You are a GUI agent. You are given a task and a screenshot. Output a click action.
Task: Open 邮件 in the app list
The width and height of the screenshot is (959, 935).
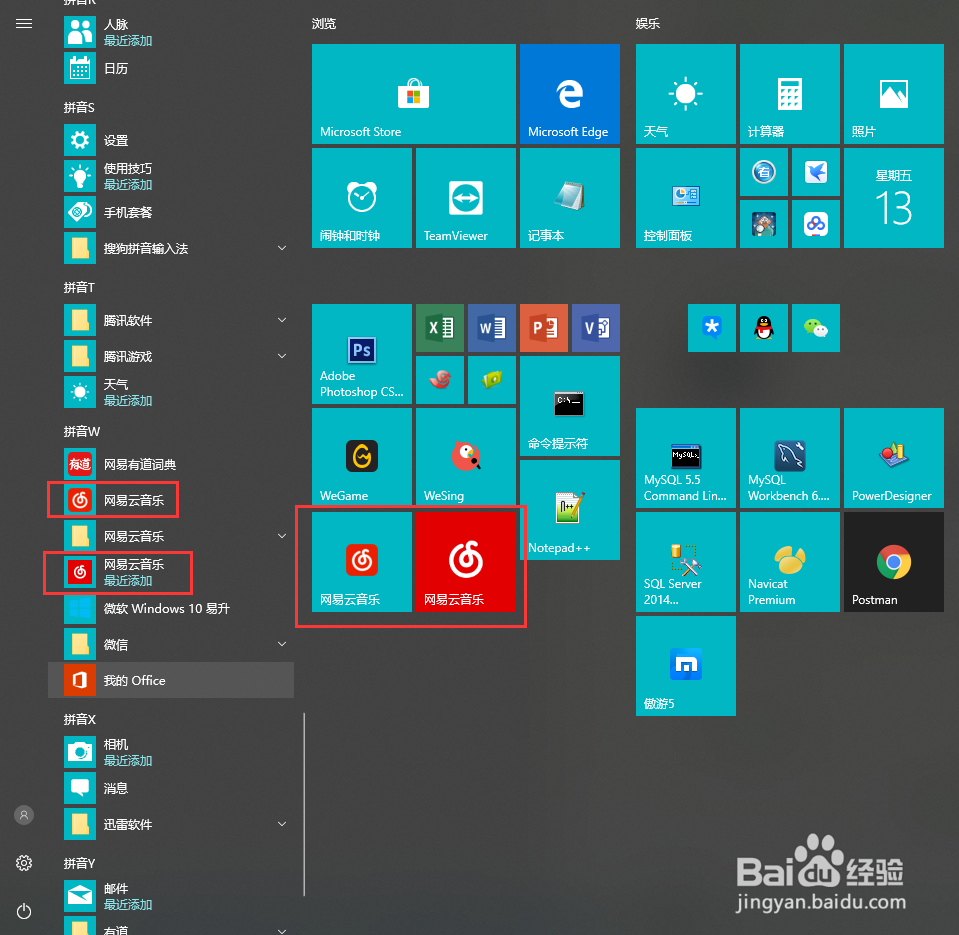point(171,896)
